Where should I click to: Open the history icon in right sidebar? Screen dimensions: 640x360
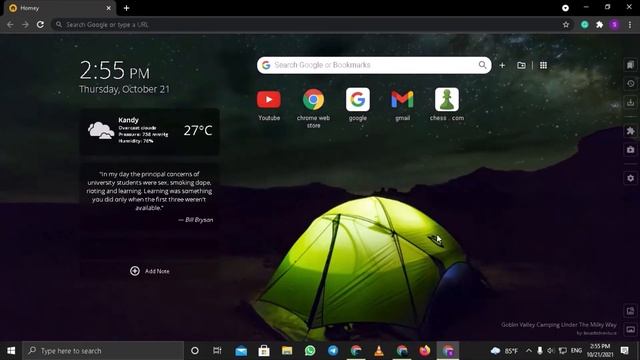(x=630, y=84)
